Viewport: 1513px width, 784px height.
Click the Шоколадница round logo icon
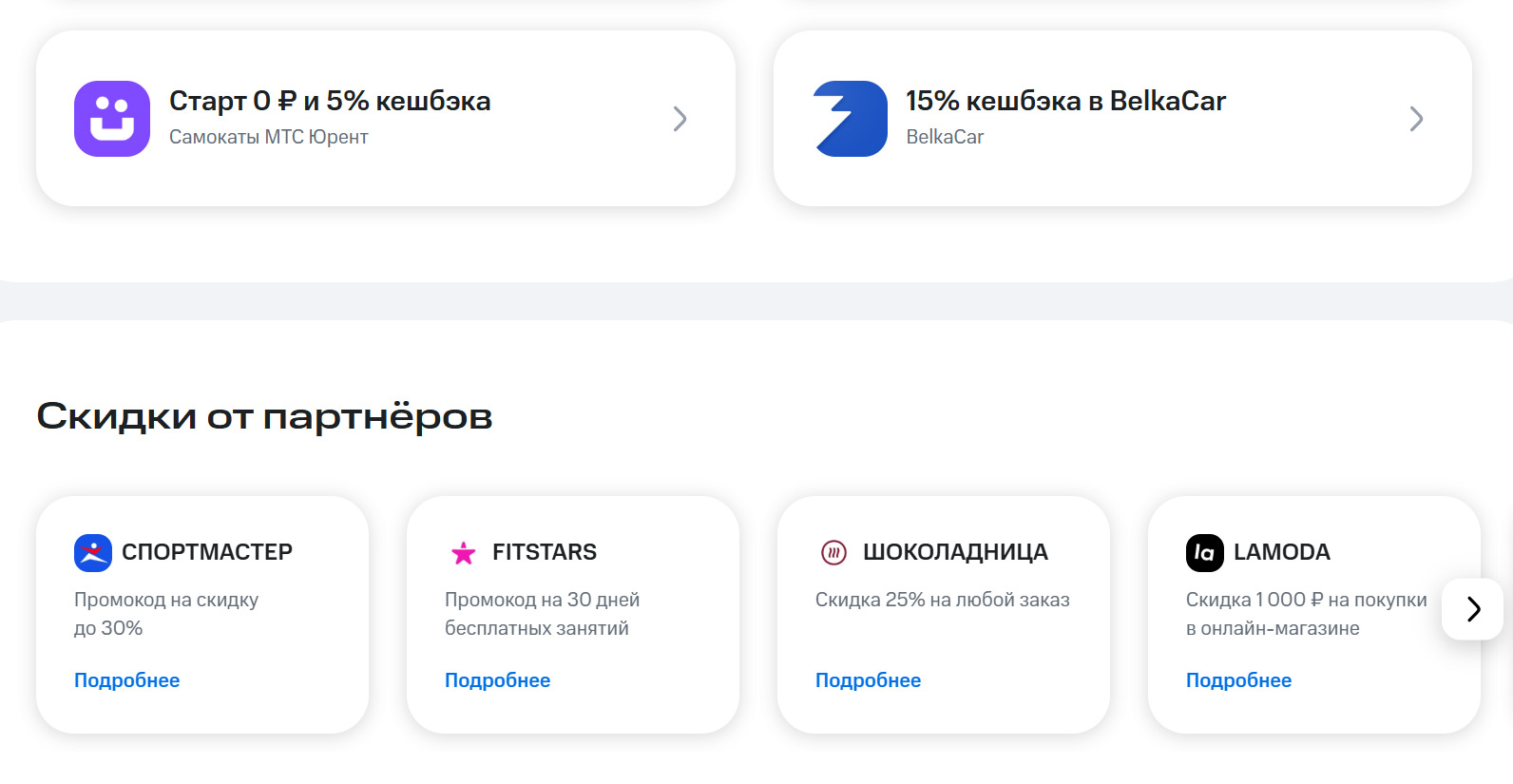point(833,552)
